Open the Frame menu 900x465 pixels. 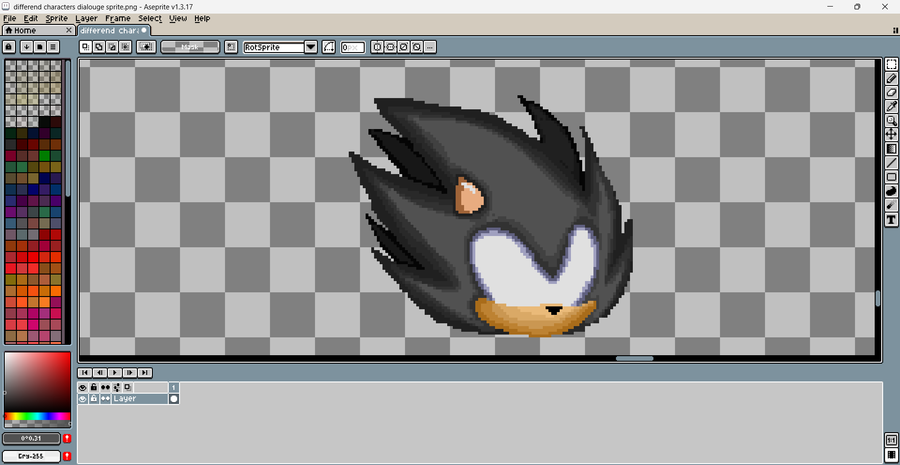pyautogui.click(x=118, y=18)
